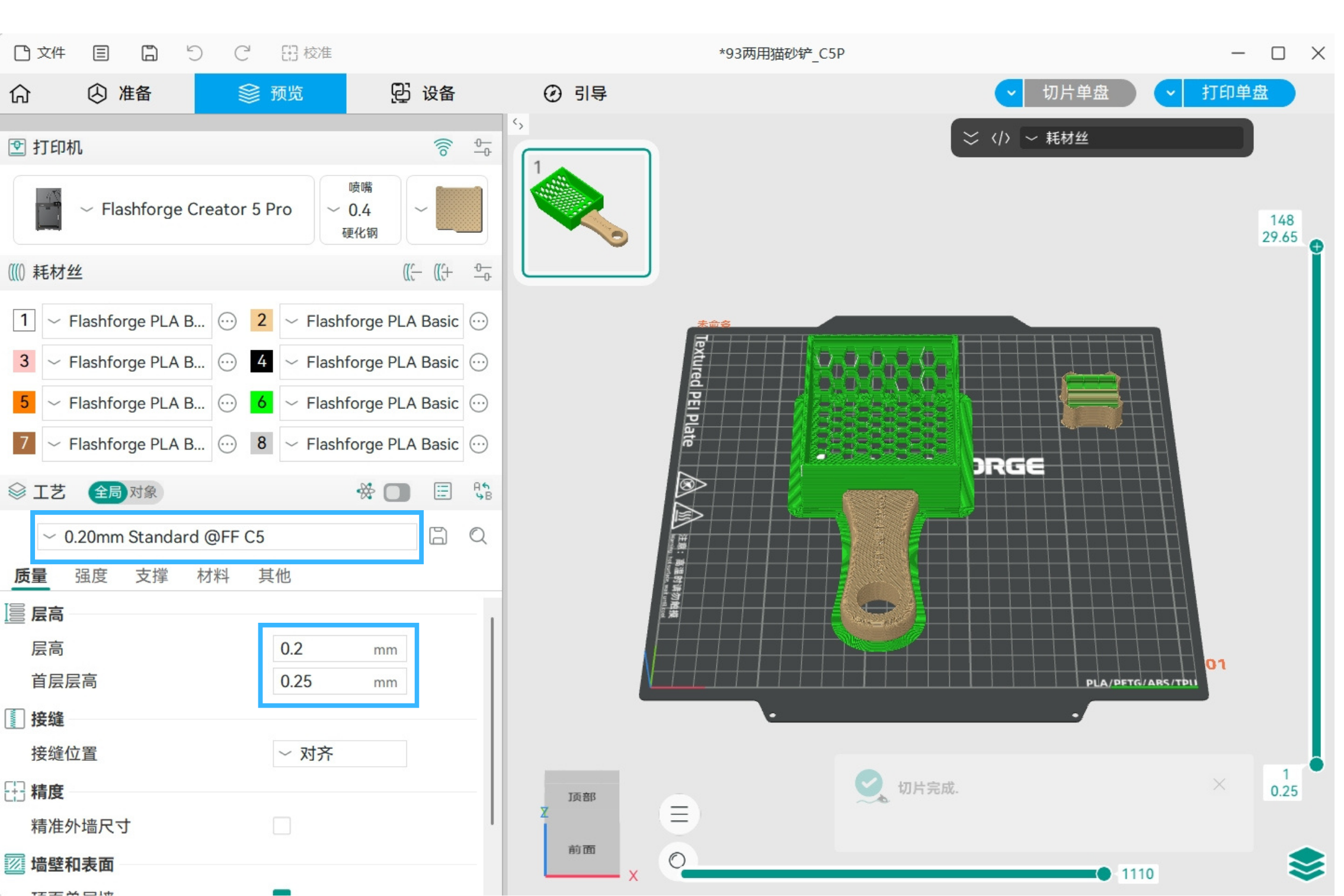The width and height of the screenshot is (1344, 896).
Task: Open the 引导 guide tab
Action: pyautogui.click(x=575, y=94)
